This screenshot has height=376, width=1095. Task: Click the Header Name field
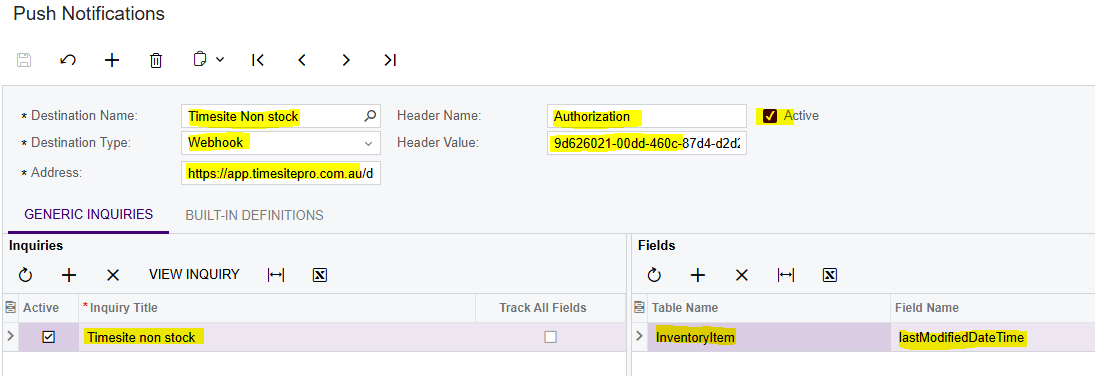(647, 116)
